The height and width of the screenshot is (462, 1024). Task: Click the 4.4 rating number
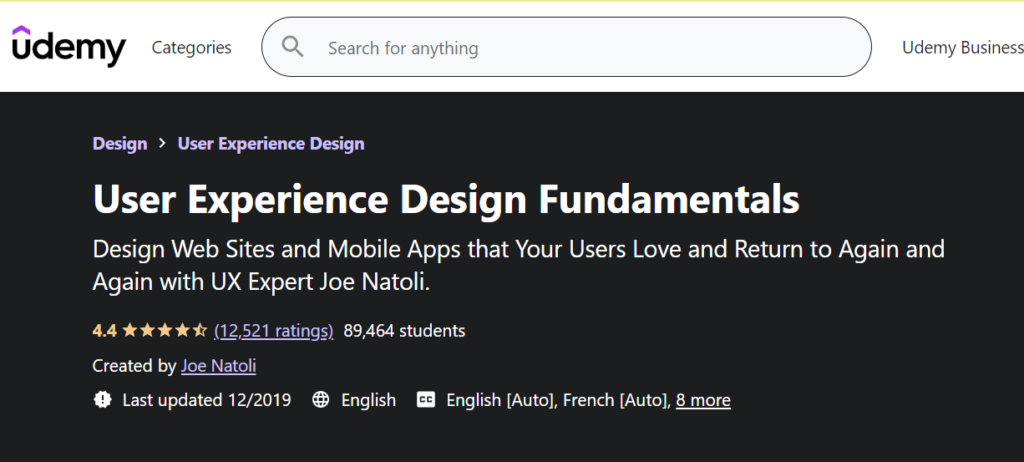point(104,331)
